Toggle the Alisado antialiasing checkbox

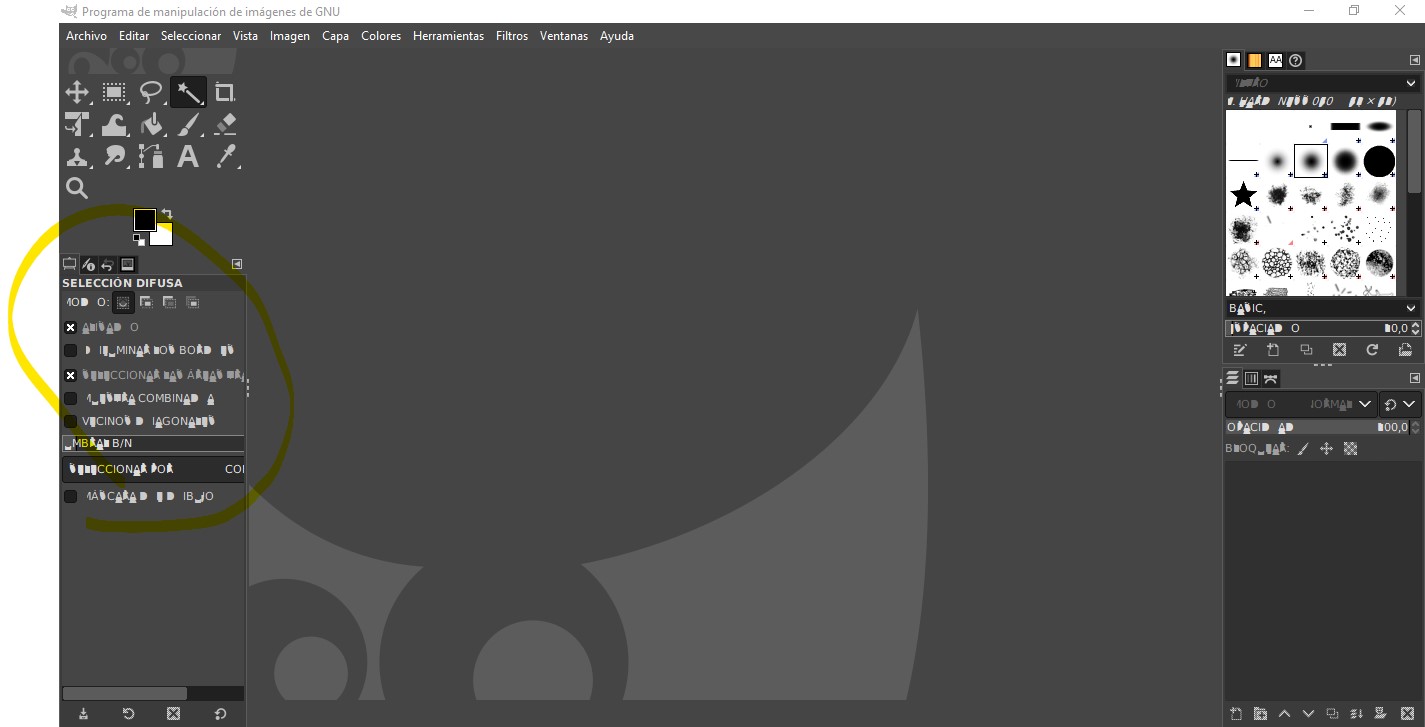click(x=70, y=327)
